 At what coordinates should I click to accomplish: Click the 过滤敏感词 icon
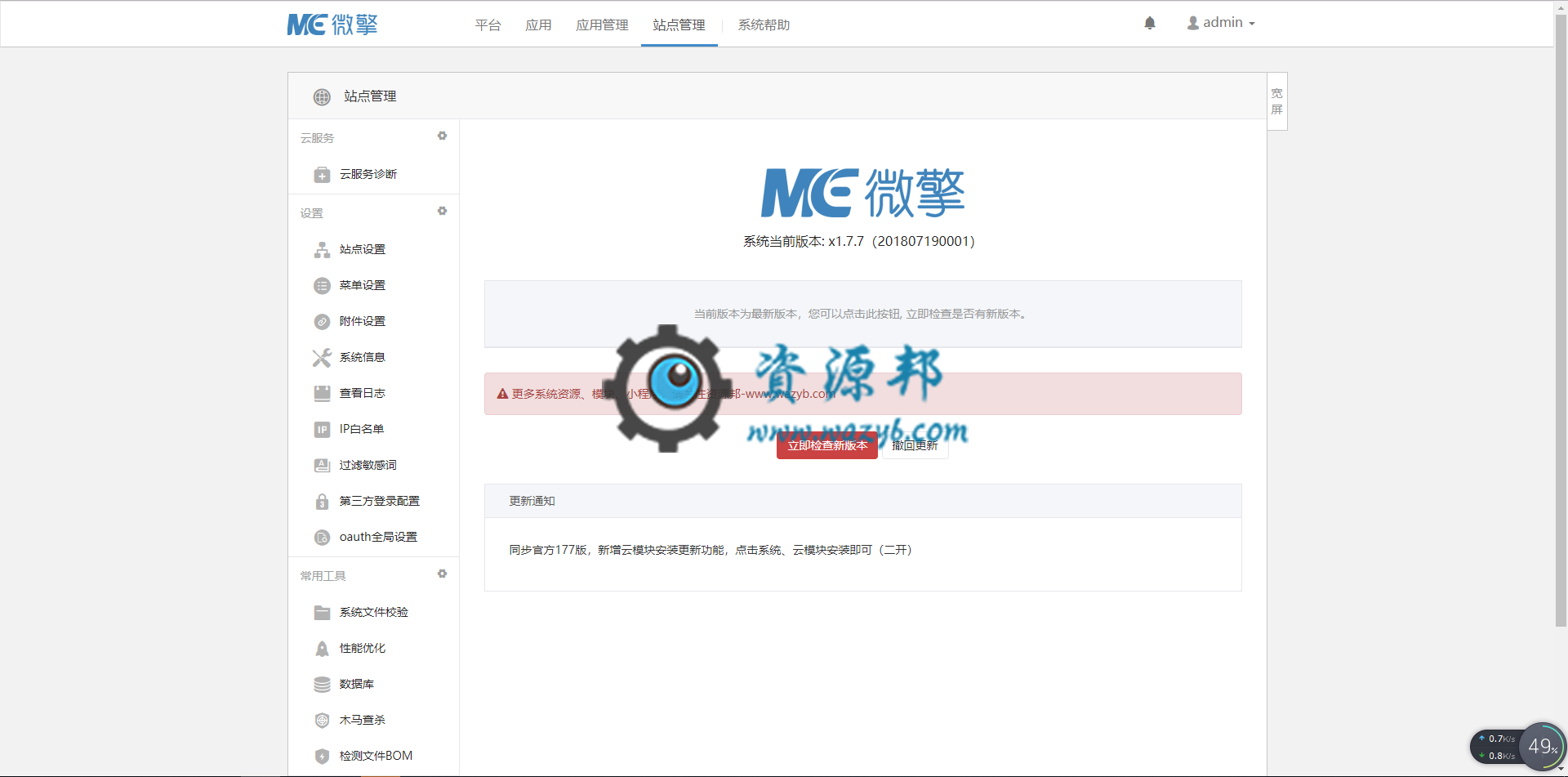[x=322, y=466]
